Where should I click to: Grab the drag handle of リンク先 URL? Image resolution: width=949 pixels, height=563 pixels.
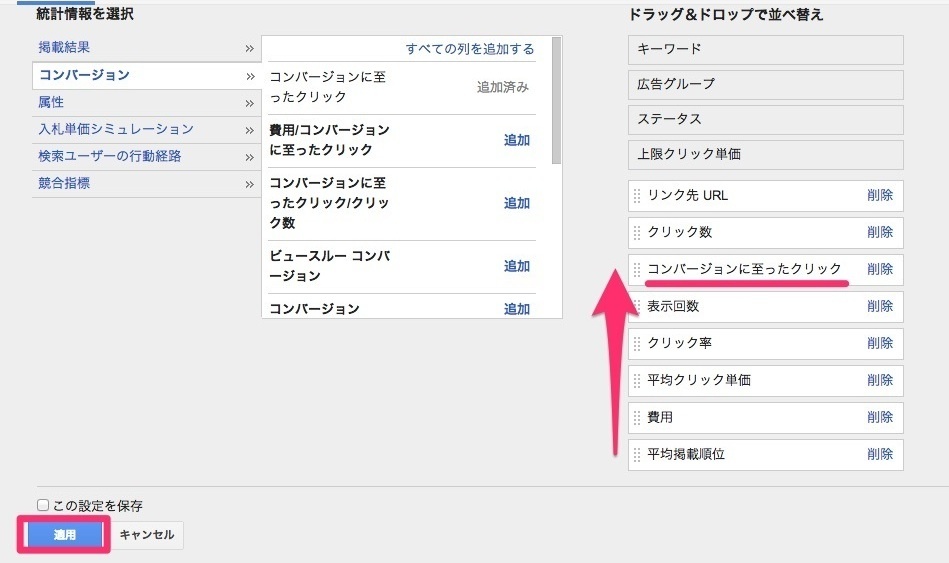coord(637,196)
